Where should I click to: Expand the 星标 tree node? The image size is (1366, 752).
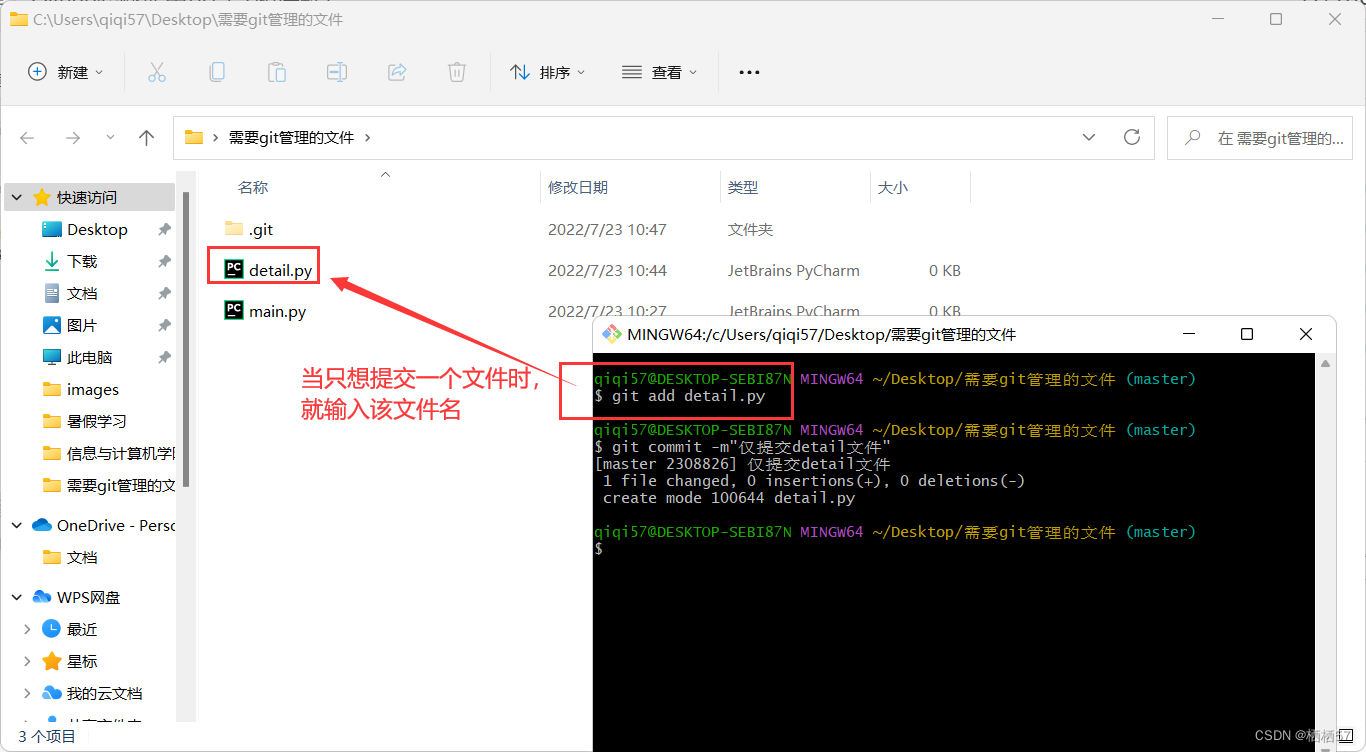point(27,661)
